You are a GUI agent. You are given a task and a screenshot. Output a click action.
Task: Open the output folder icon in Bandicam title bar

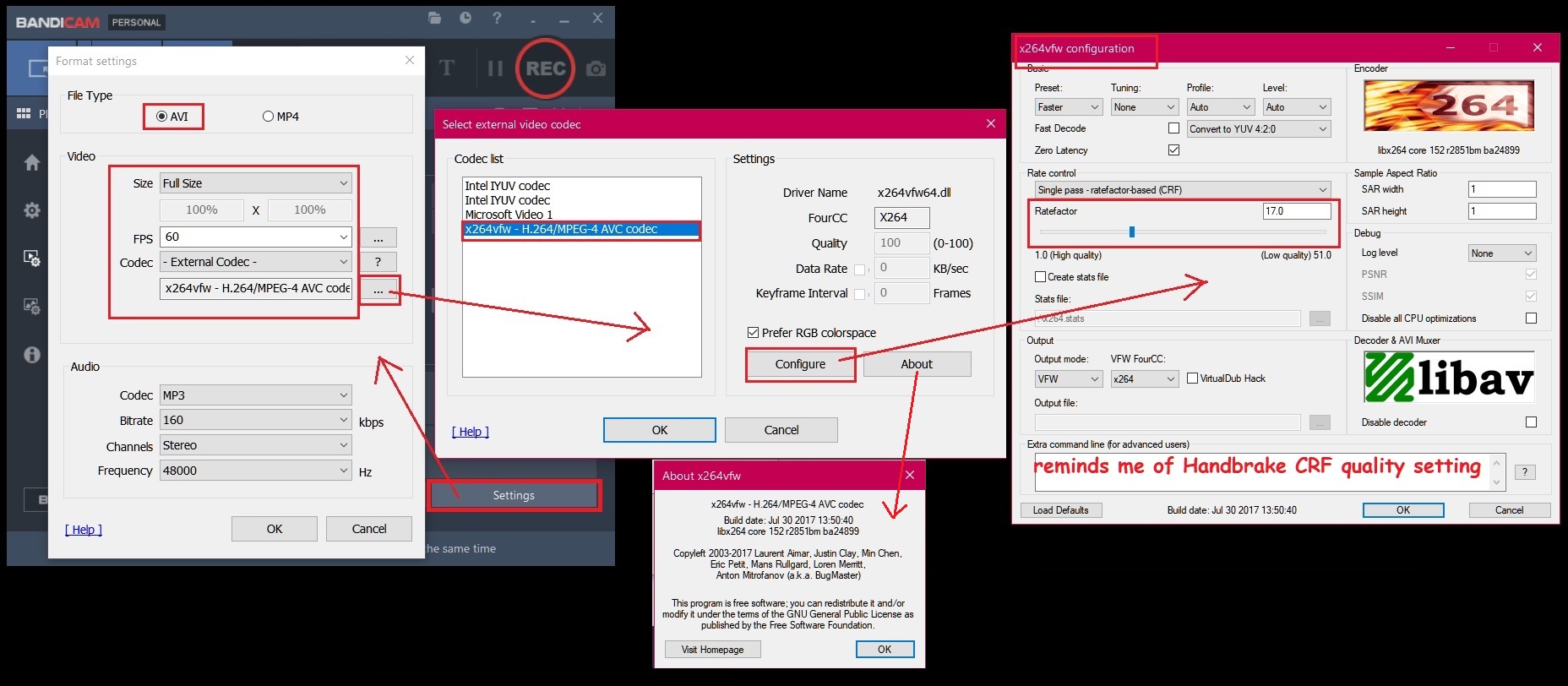tap(434, 18)
